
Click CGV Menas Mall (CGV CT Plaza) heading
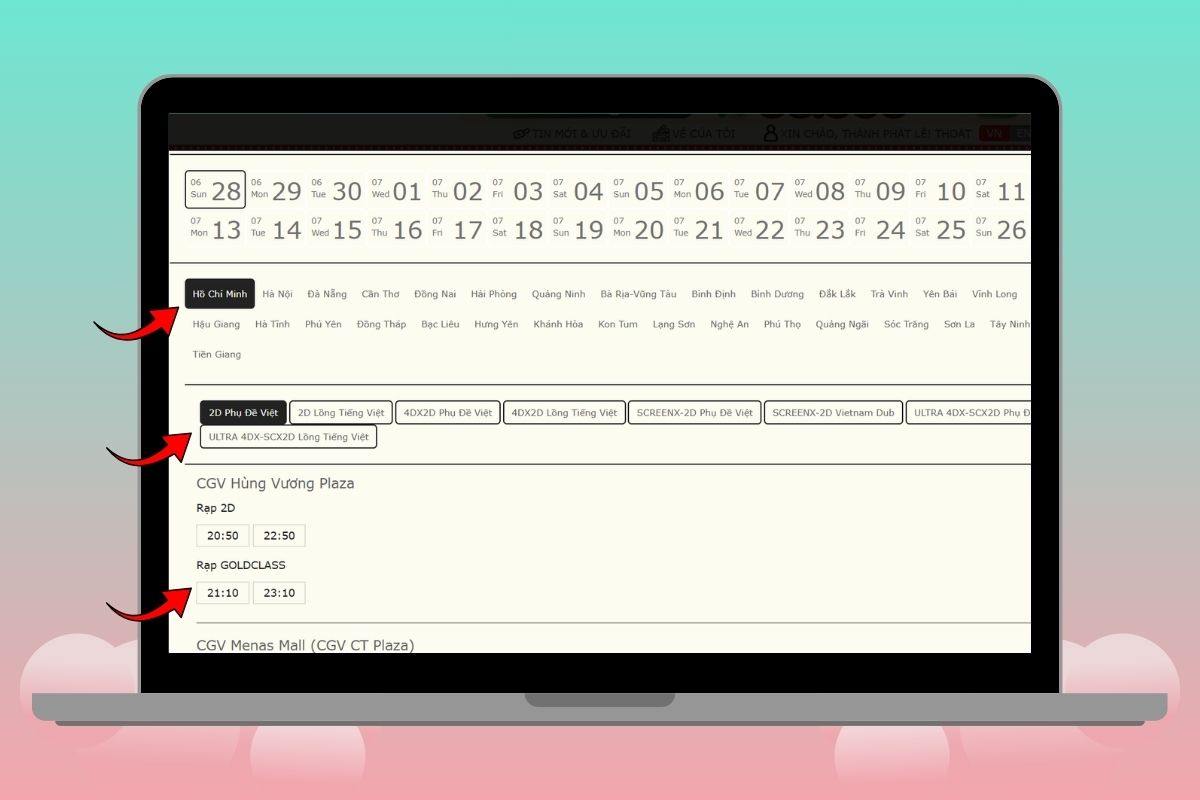305,645
